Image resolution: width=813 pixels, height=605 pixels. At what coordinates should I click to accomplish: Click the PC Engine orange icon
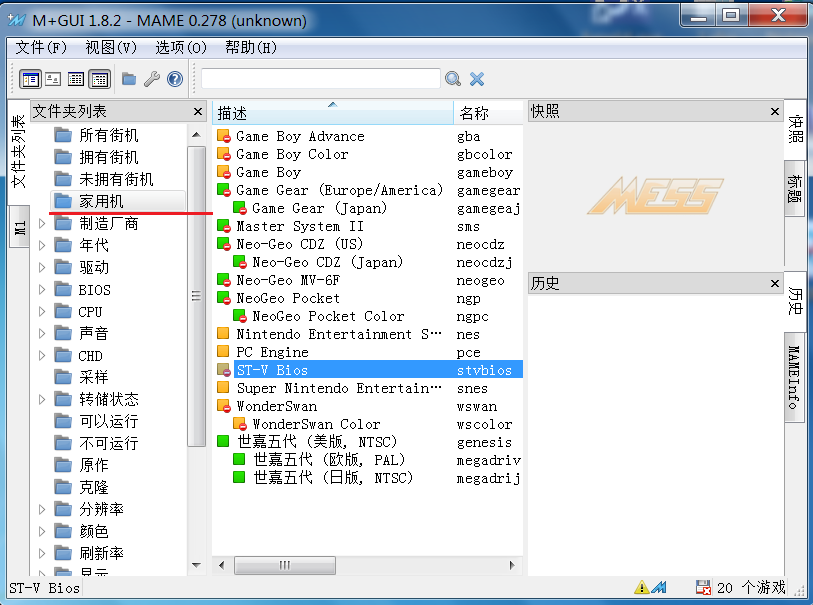tap(223, 351)
